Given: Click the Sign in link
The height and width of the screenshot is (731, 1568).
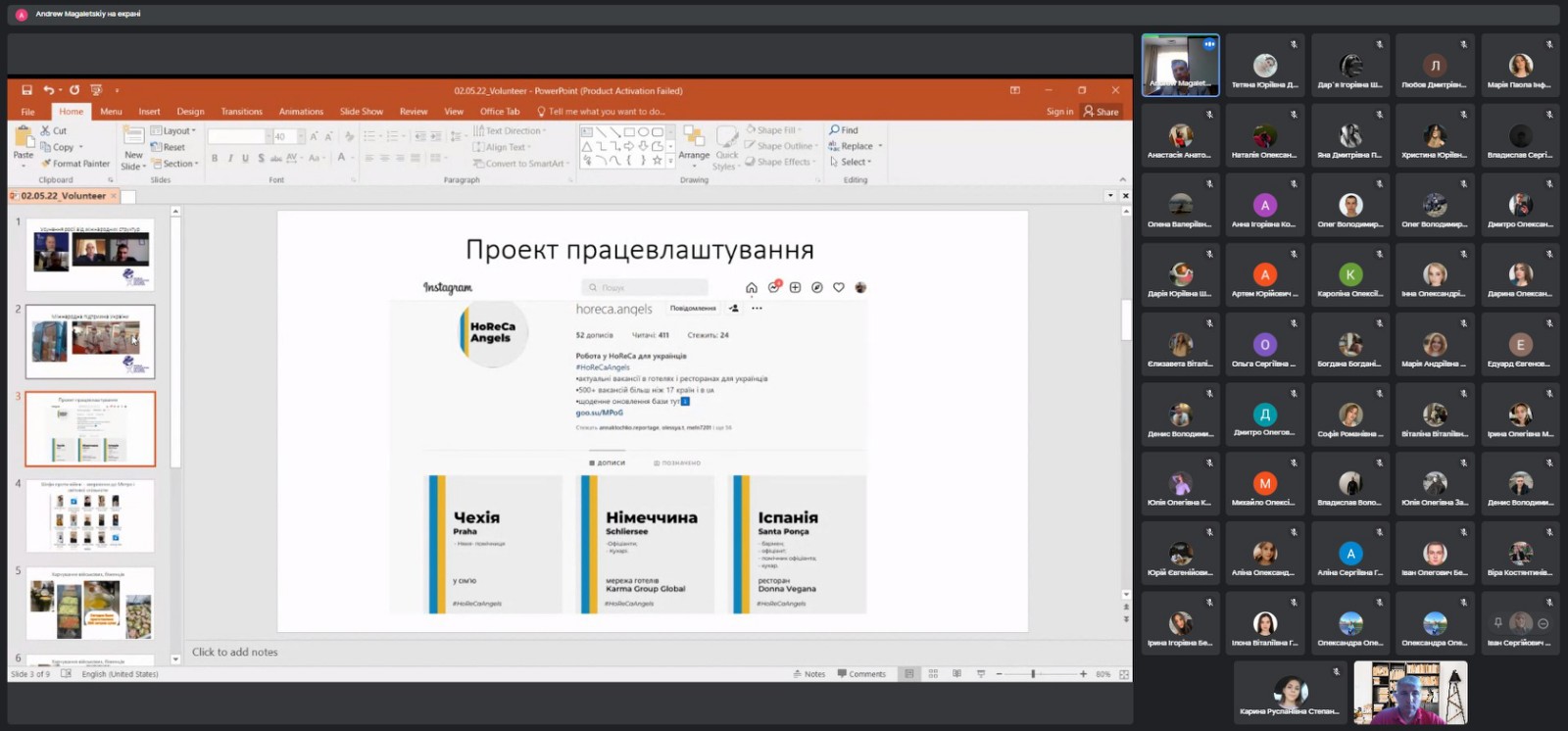Looking at the screenshot, I should coord(1059,112).
